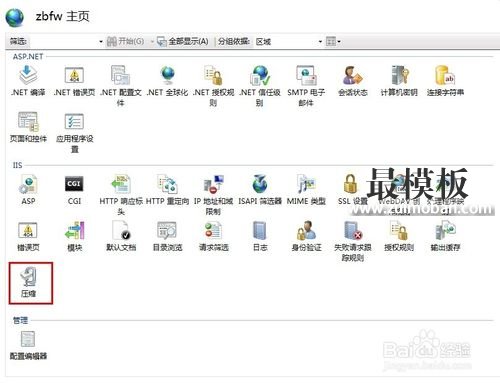Open ISAPI 筛选器 feature
The height and width of the screenshot is (383, 500).
(x=260, y=189)
